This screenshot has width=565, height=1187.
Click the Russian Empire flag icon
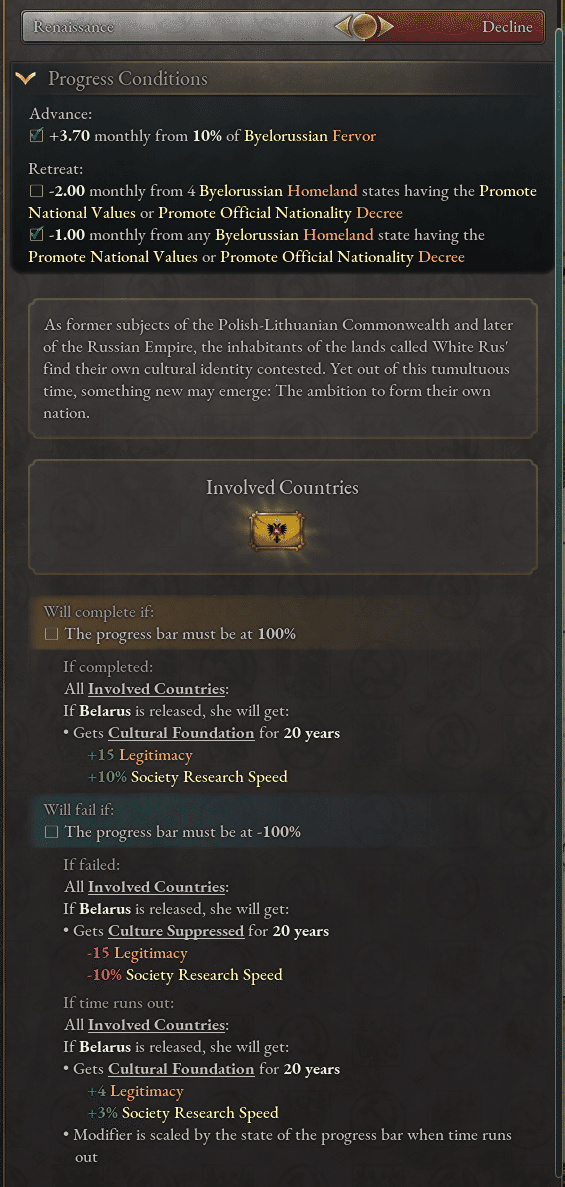point(276,531)
